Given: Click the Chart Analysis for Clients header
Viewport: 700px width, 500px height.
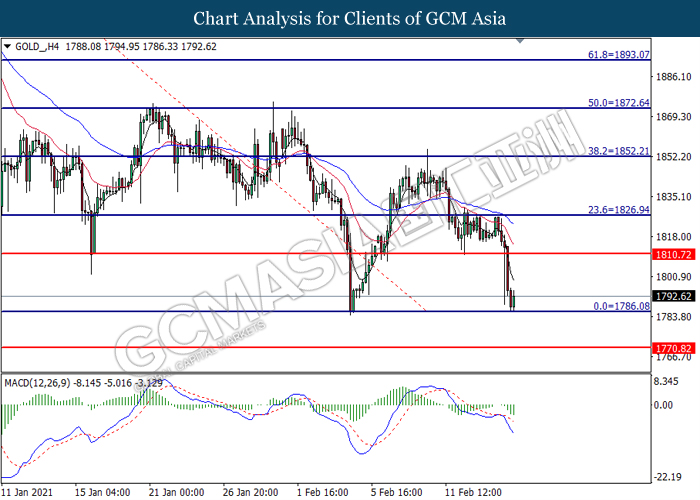Looking at the screenshot, I should [350, 18].
